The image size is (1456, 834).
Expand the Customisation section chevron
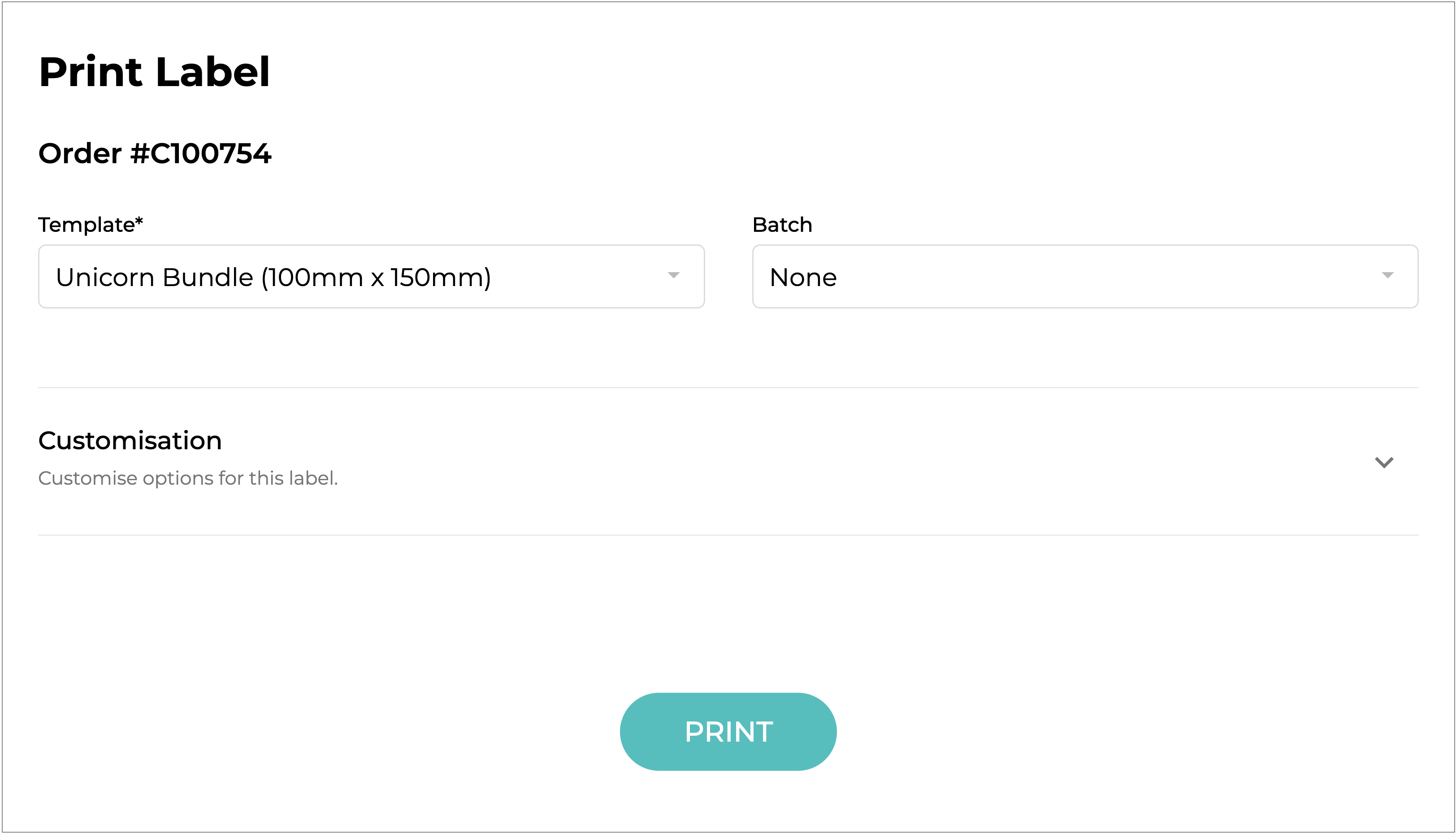1383,462
